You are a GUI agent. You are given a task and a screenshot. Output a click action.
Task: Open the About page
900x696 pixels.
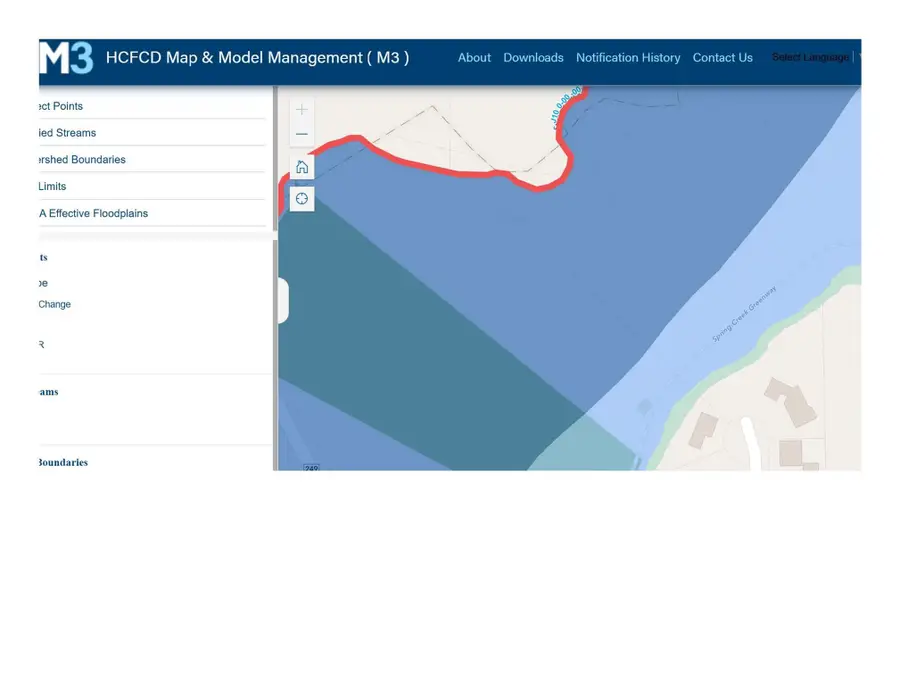point(474,58)
